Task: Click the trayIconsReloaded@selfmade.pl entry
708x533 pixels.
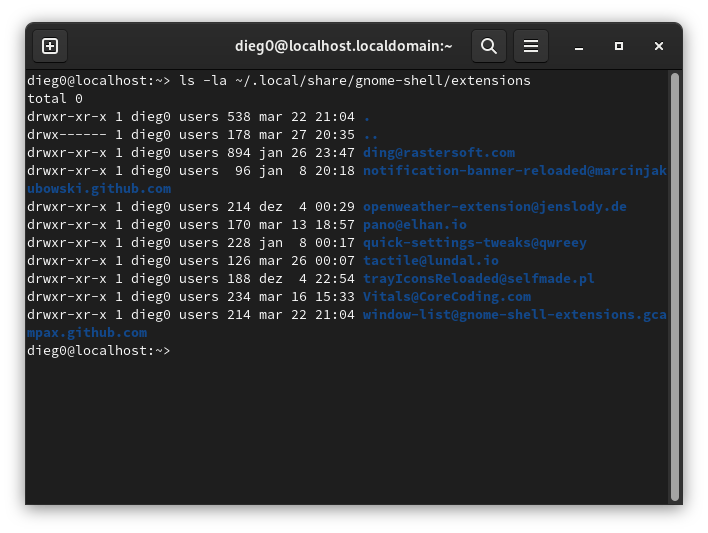Action: 478,279
